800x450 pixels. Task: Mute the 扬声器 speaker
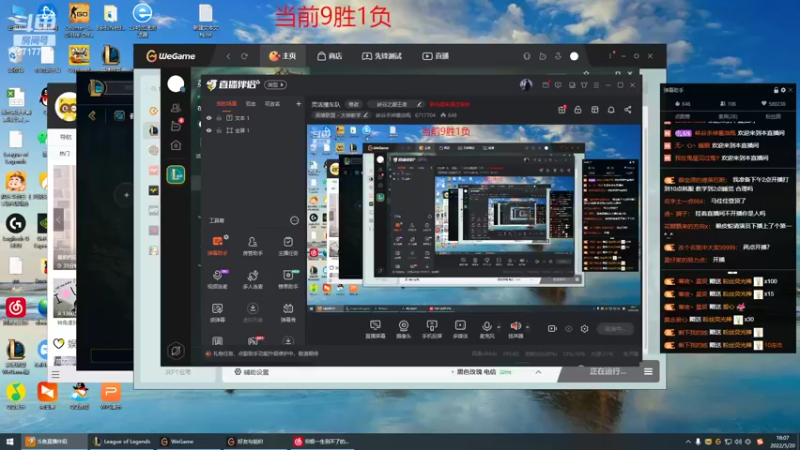[x=515, y=330]
